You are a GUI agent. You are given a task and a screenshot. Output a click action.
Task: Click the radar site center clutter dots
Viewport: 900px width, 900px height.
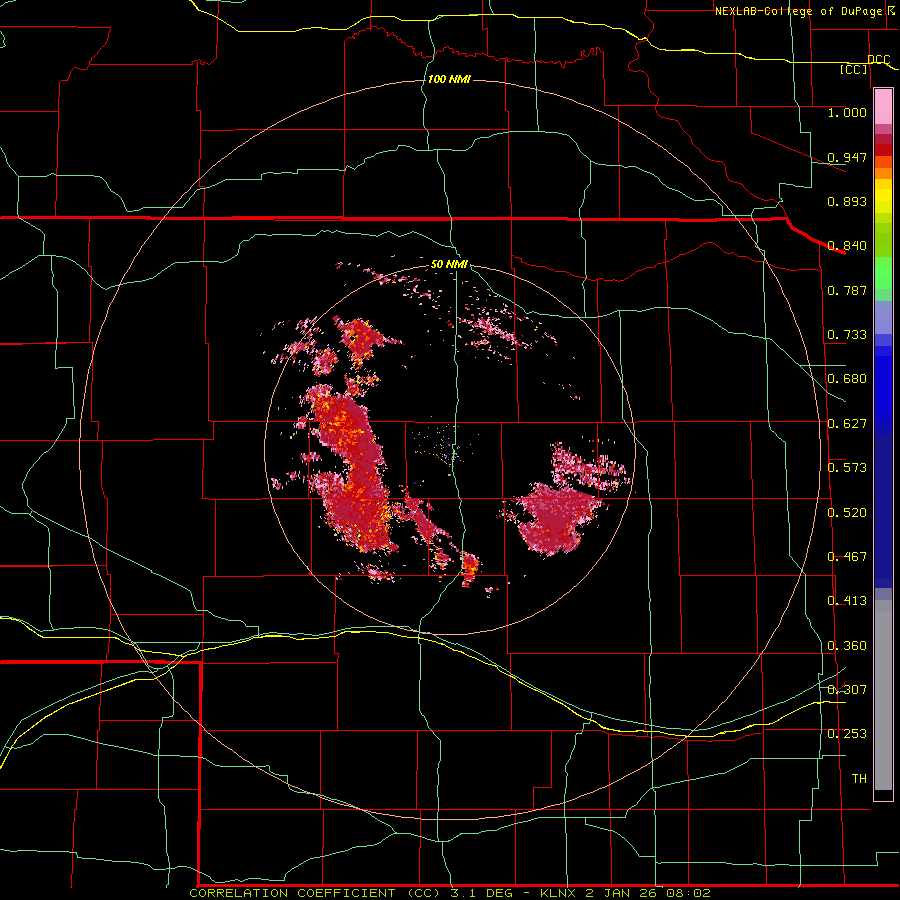tap(449, 453)
